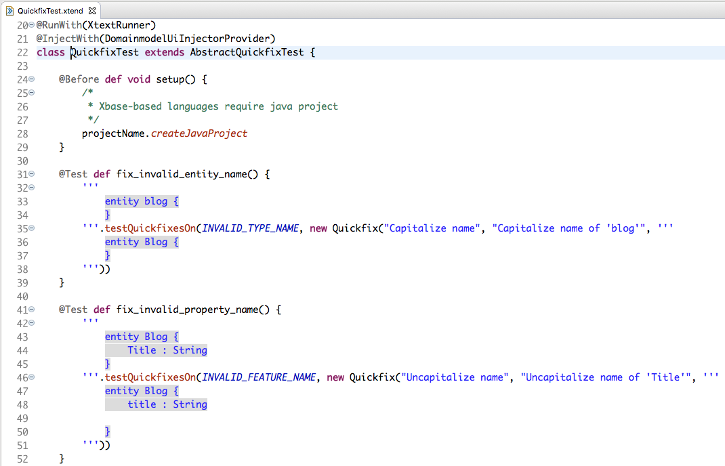Click the @Test annotation on line 31
Screen dimensions: 725x466
click(73, 174)
